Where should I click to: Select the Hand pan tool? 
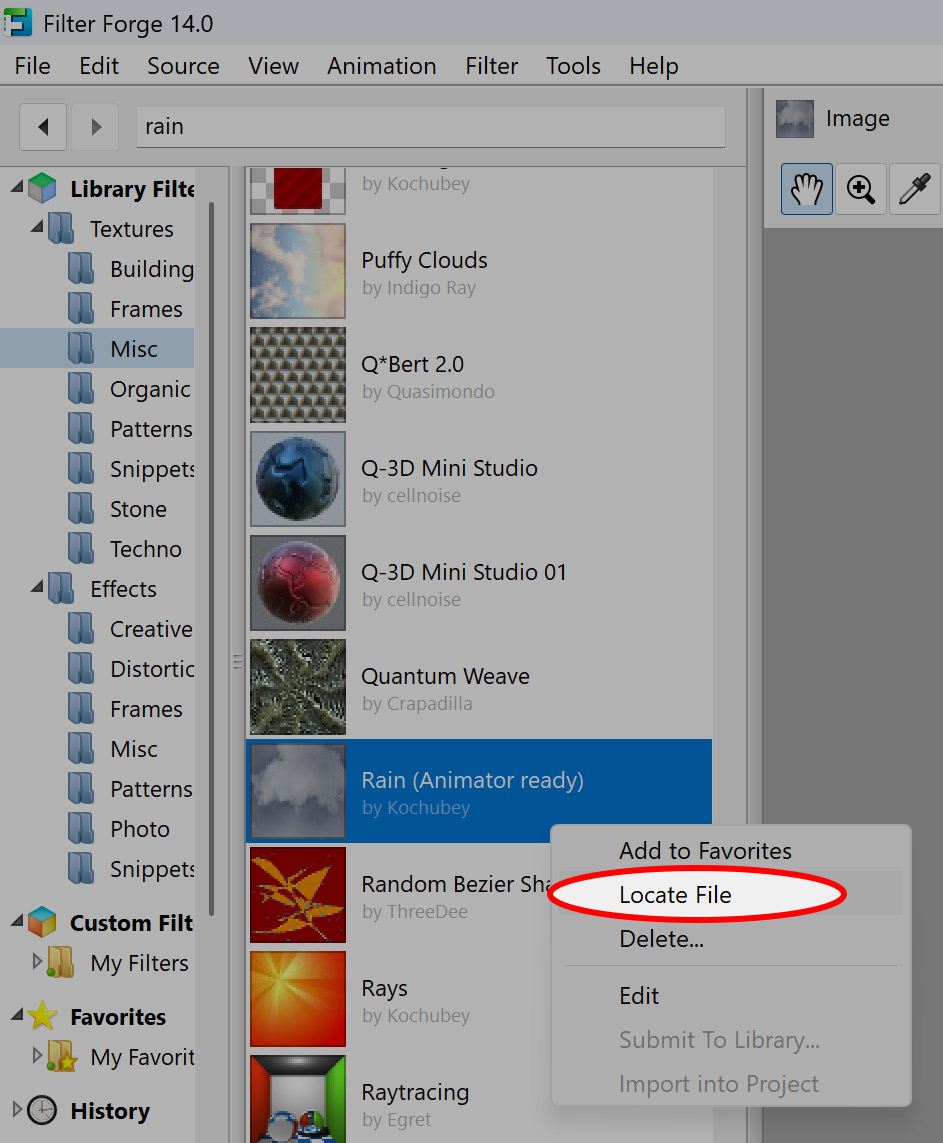coord(806,189)
